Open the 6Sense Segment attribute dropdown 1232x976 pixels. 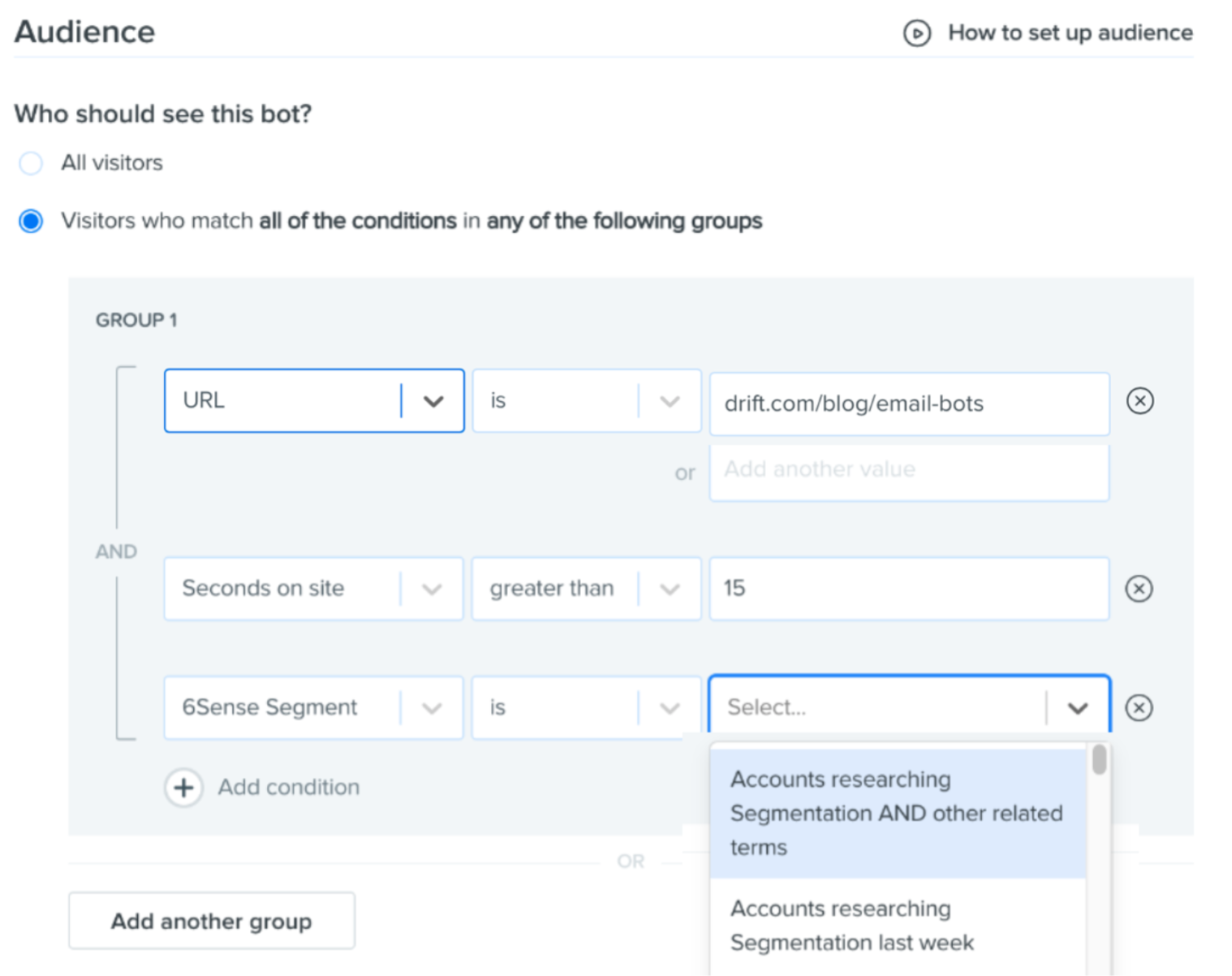[314, 707]
